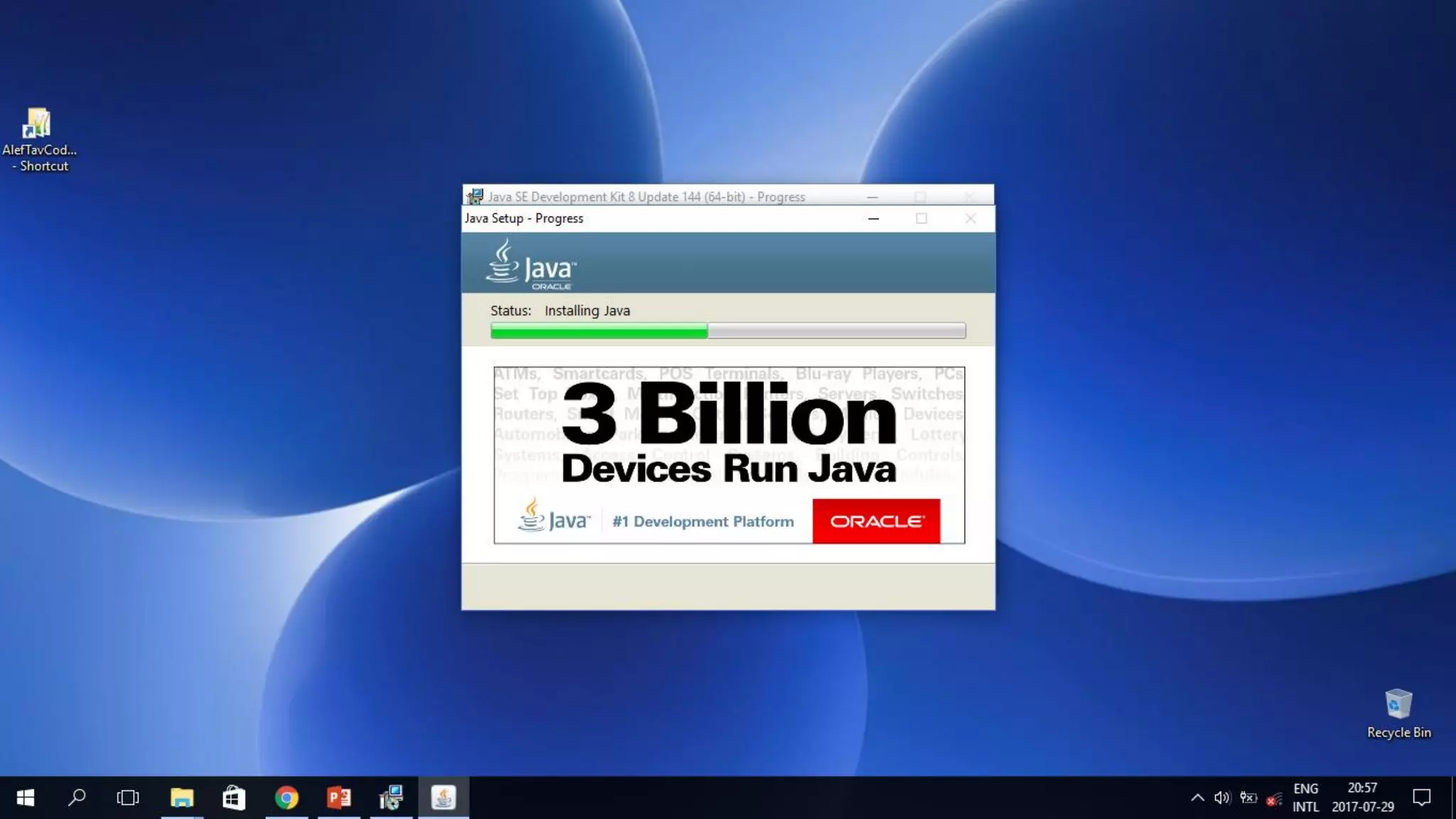This screenshot has width=1456, height=819.
Task: Minimize the Java Setup Progress window
Action: [x=873, y=219]
